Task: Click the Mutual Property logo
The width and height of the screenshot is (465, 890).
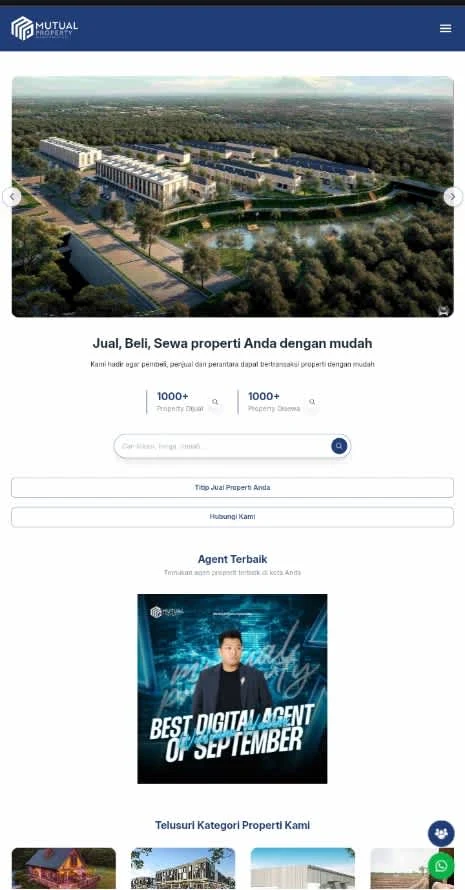Action: click(x=45, y=28)
